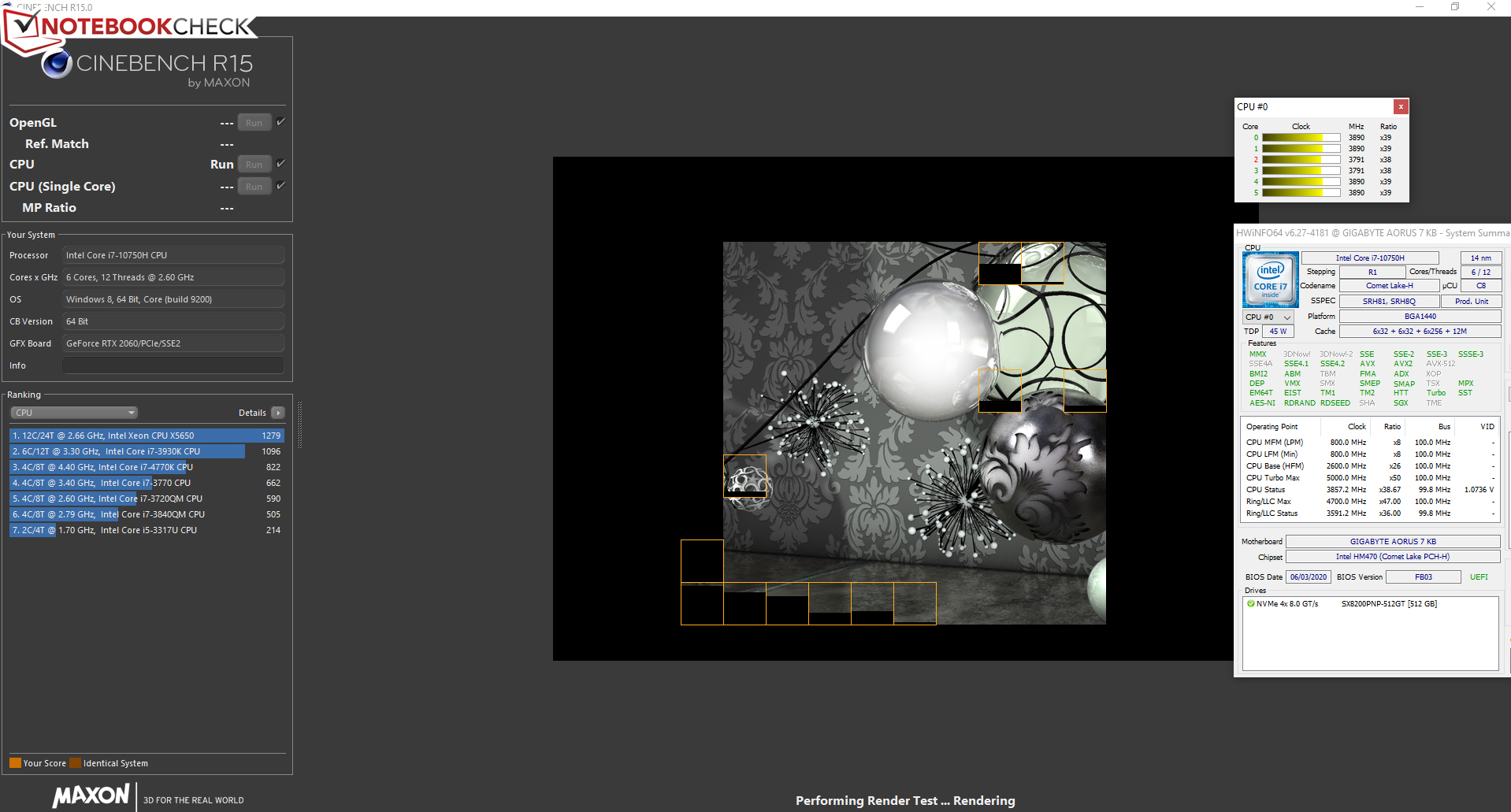This screenshot has height=812, width=1511.
Task: Click the Intel Core i7 badge in HWiNFO
Action: coord(1270,280)
